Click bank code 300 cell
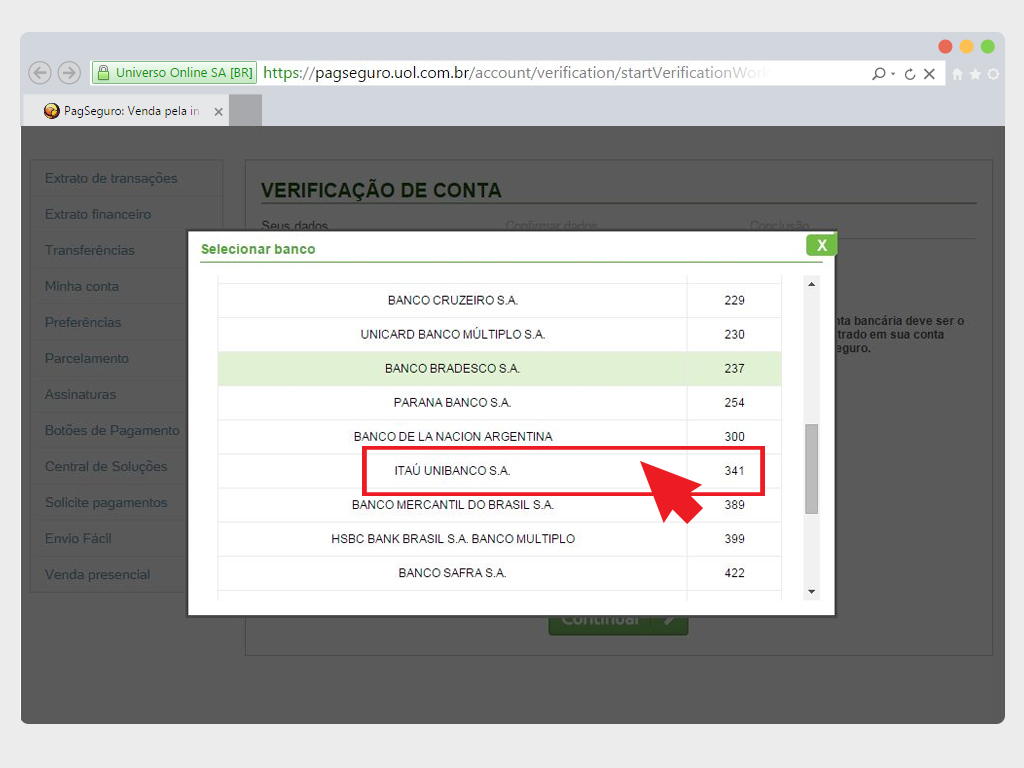Image resolution: width=1024 pixels, height=768 pixels. click(x=734, y=436)
